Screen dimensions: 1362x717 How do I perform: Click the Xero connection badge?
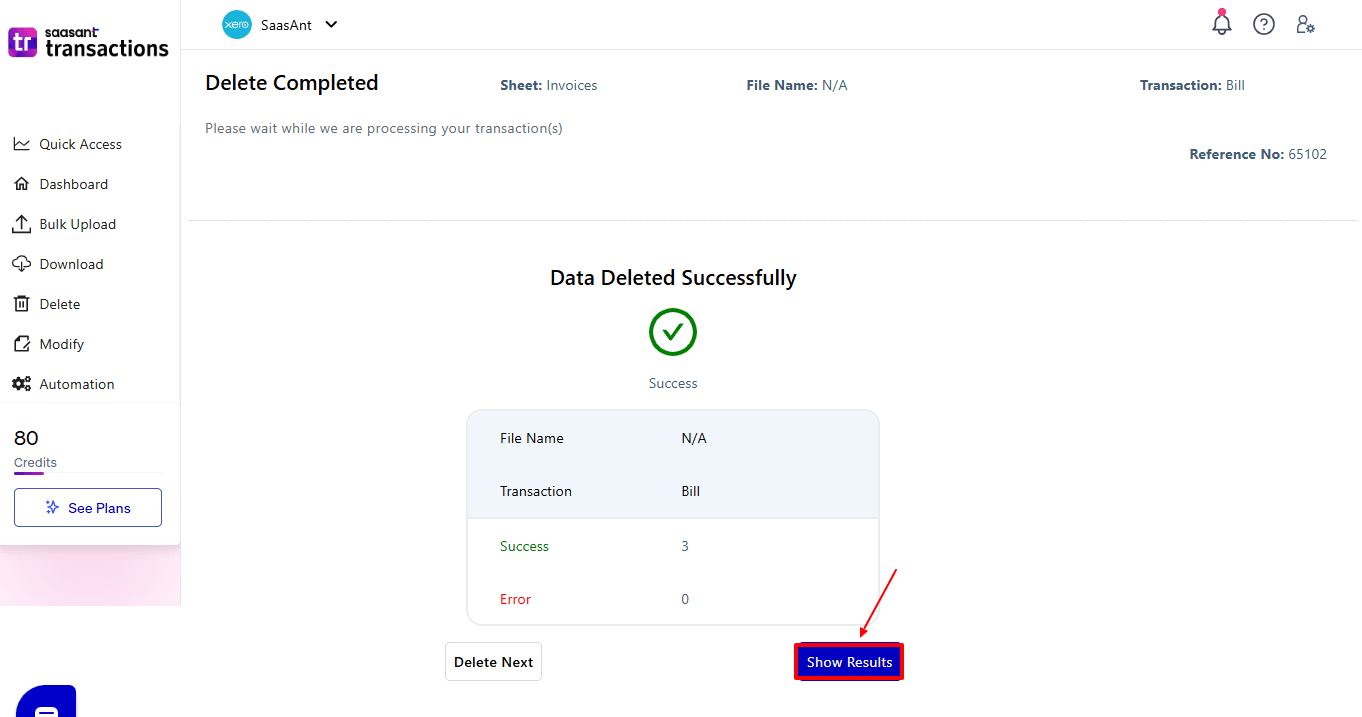(x=236, y=24)
